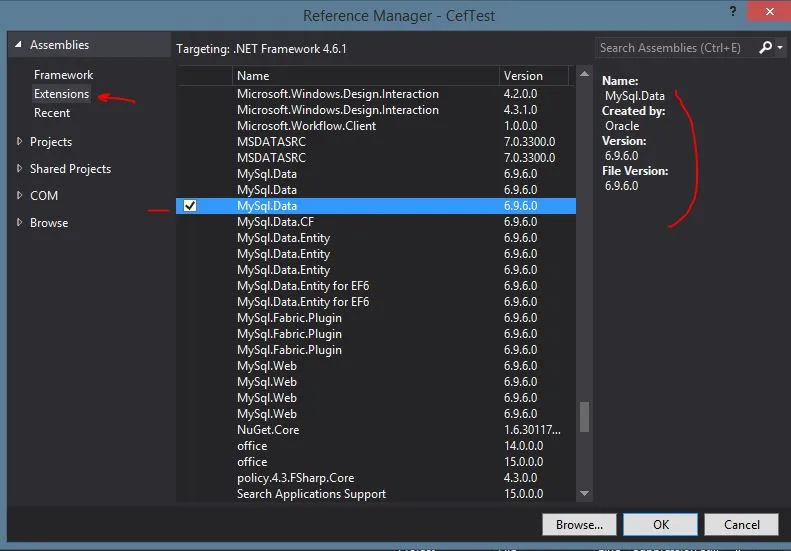Viewport: 791px width, 551px height.
Task: Select the Recent category
Action: click(x=52, y=113)
